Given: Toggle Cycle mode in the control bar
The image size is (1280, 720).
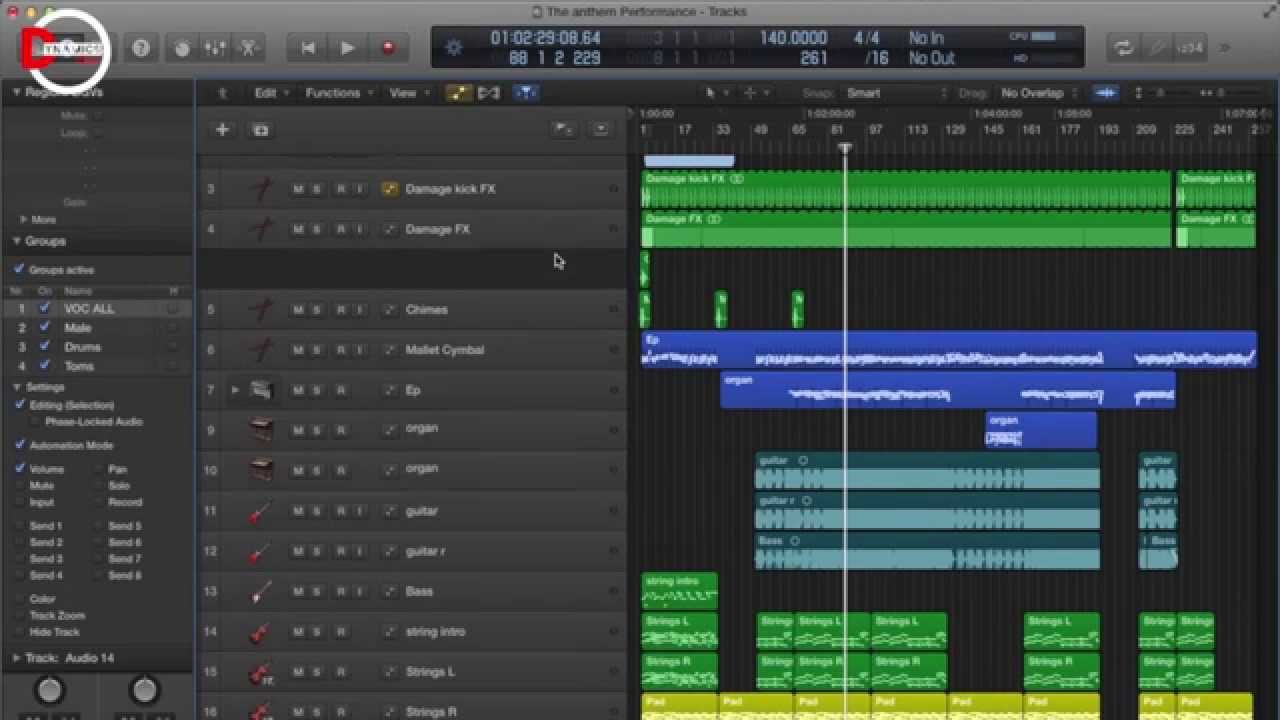Looking at the screenshot, I should 1124,47.
